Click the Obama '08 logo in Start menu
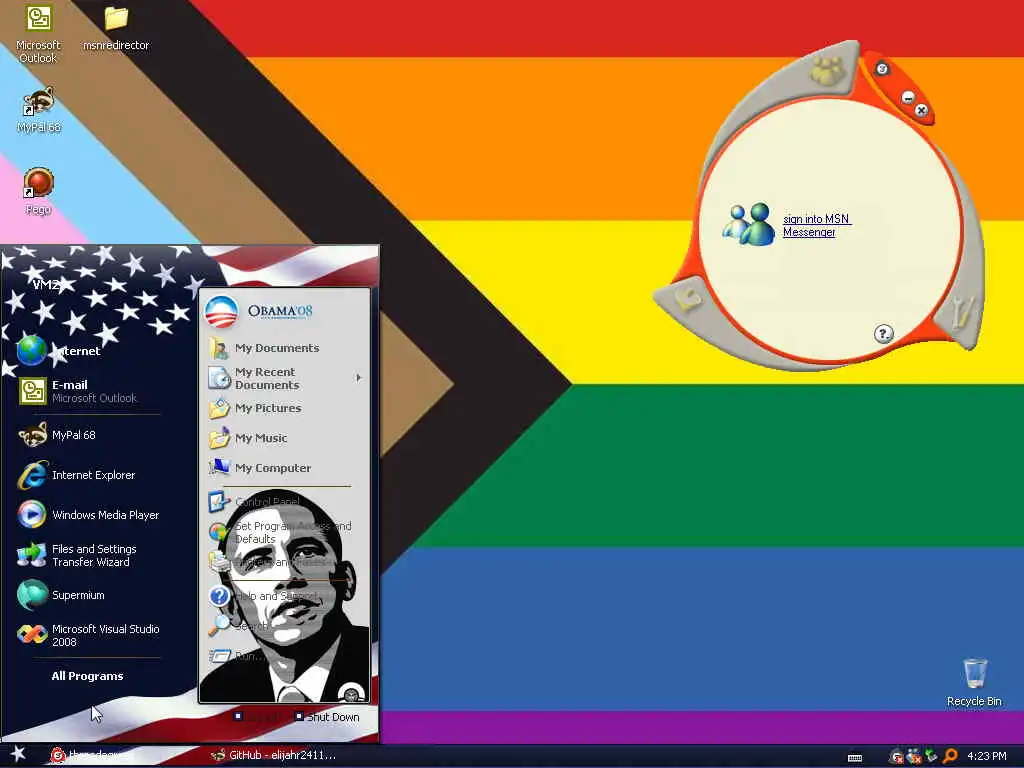 (259, 312)
